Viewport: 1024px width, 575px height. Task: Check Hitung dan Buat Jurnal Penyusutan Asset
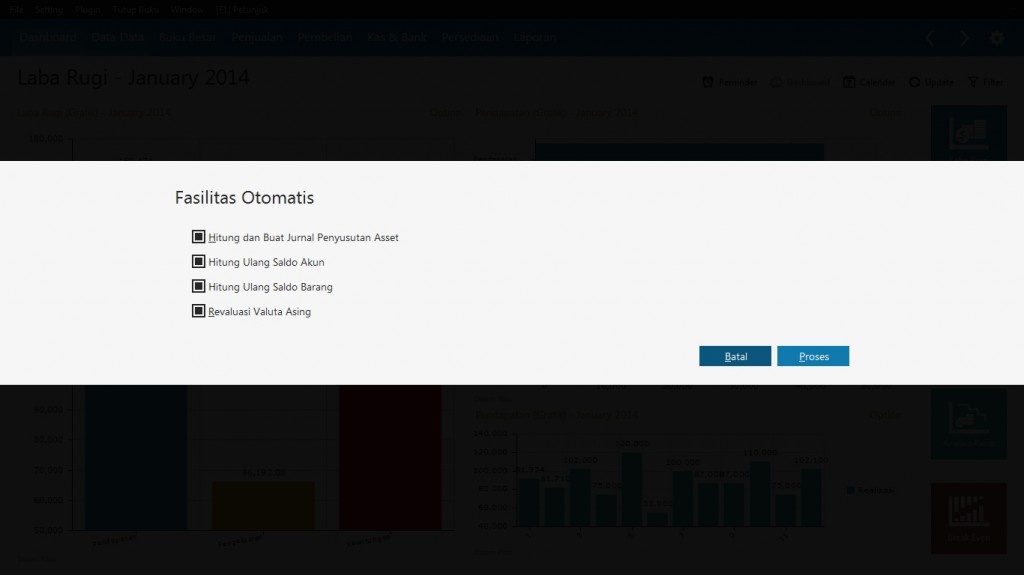[x=198, y=238]
